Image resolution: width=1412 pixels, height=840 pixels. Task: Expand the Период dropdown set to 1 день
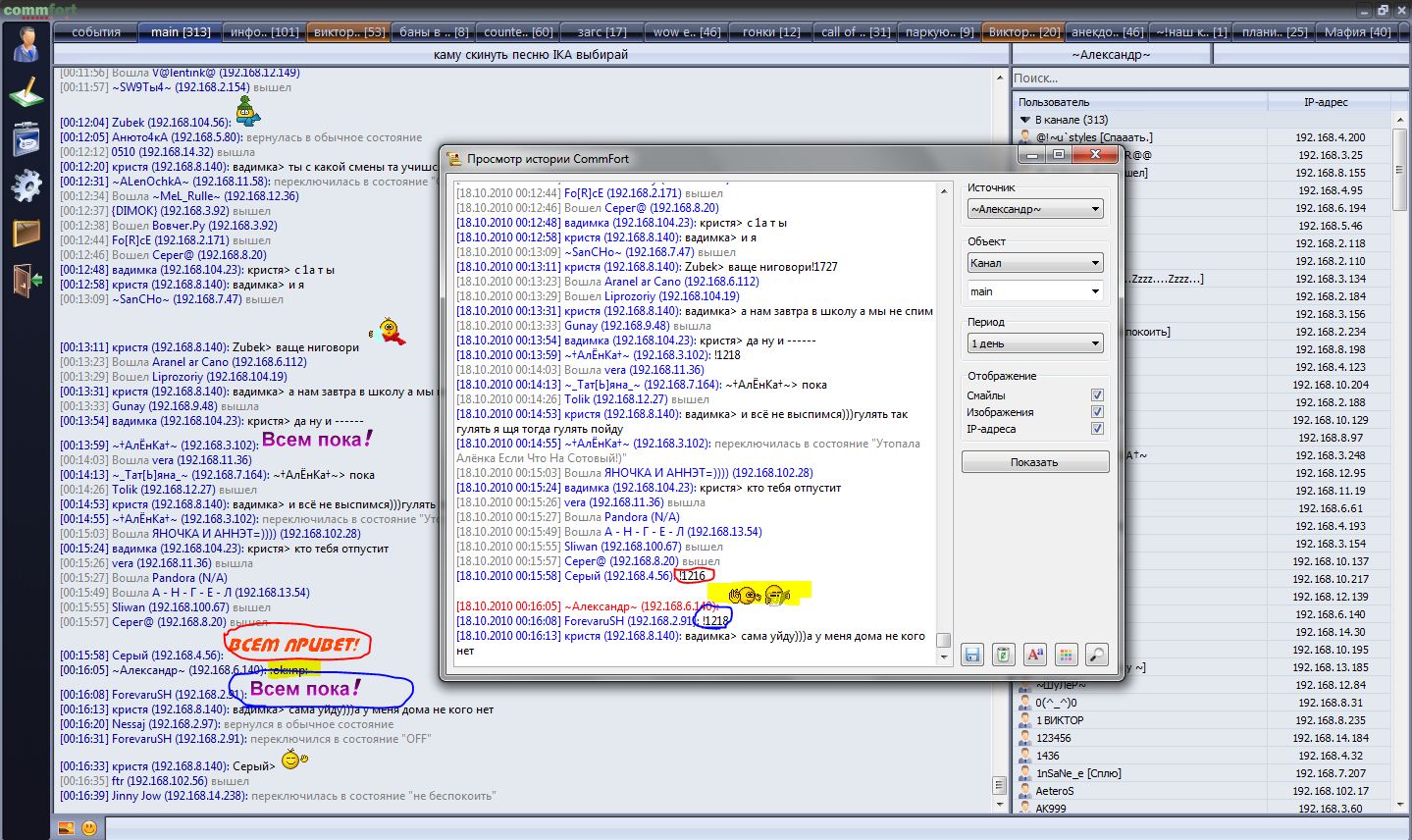[1035, 343]
